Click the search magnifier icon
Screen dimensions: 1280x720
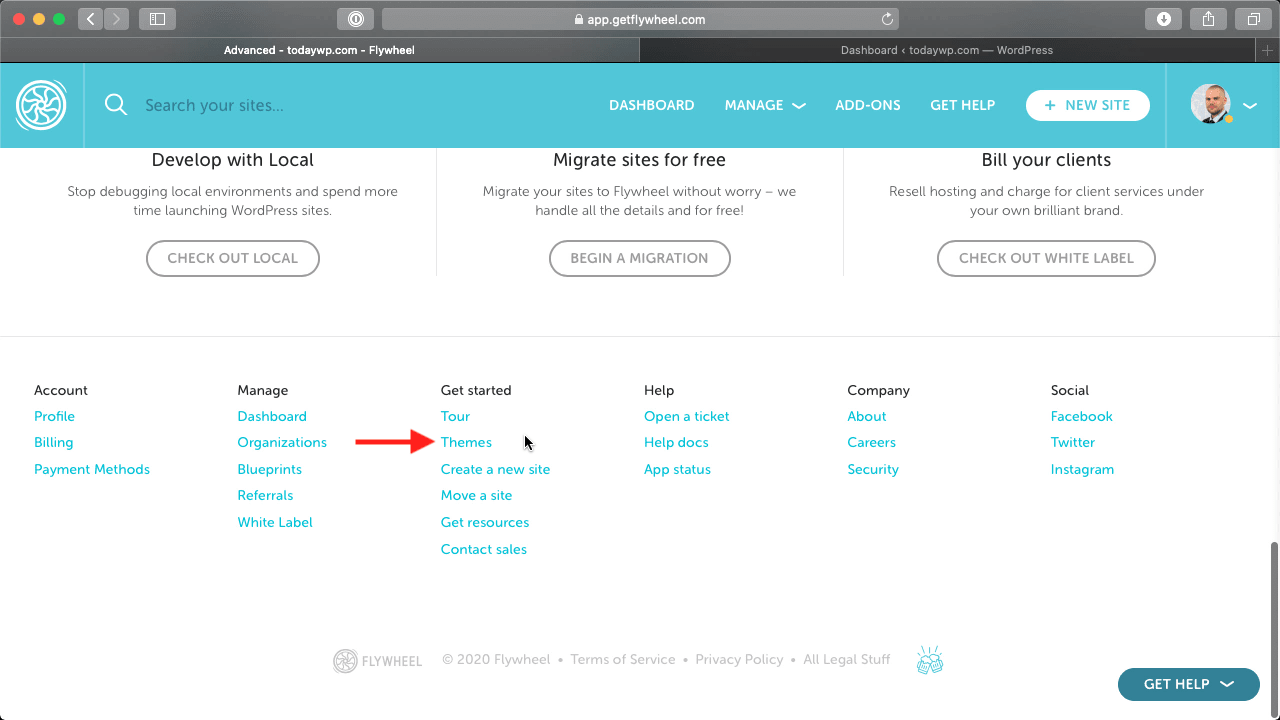[116, 105]
